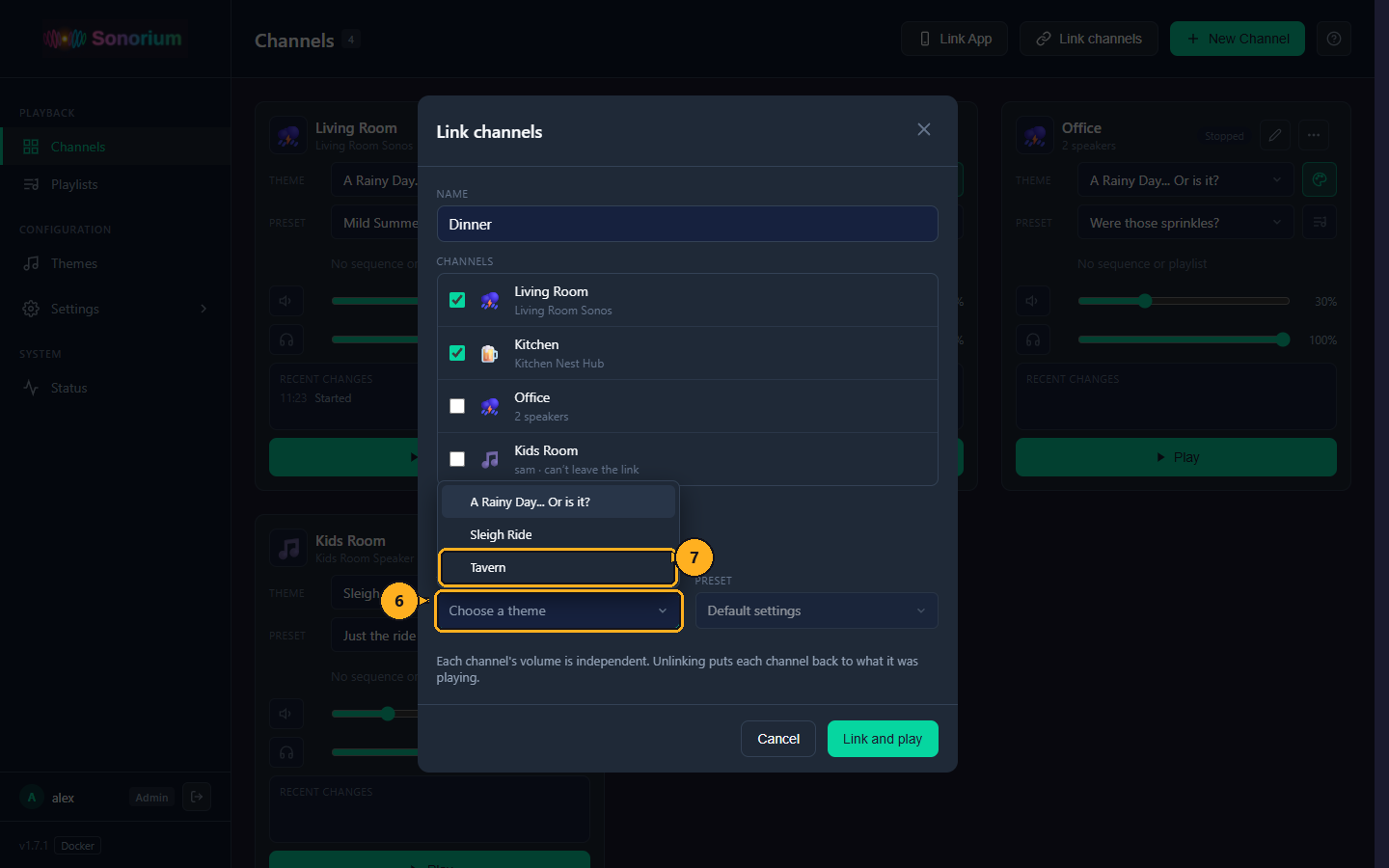
Task: Click the logout icon next to alex
Action: 197,797
